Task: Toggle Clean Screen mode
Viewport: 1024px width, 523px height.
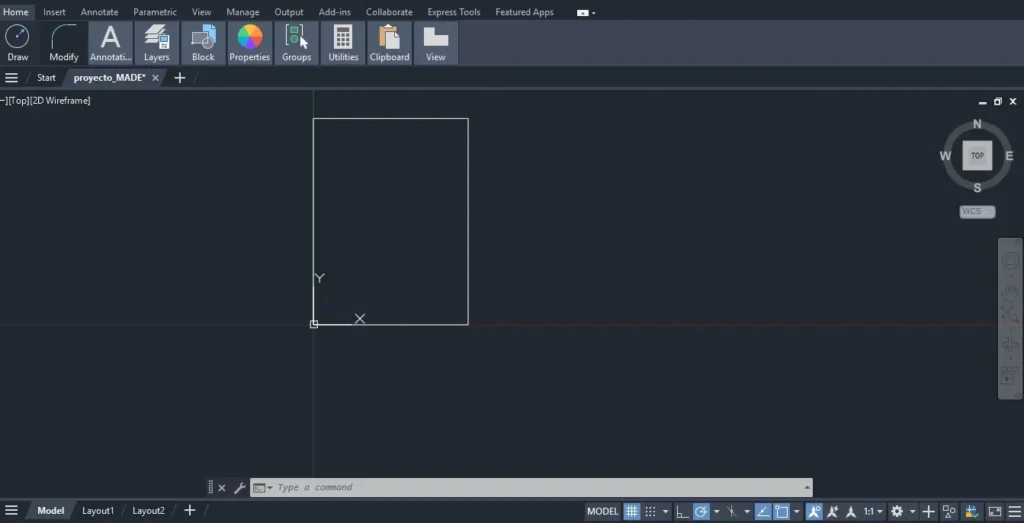Action: tap(995, 511)
